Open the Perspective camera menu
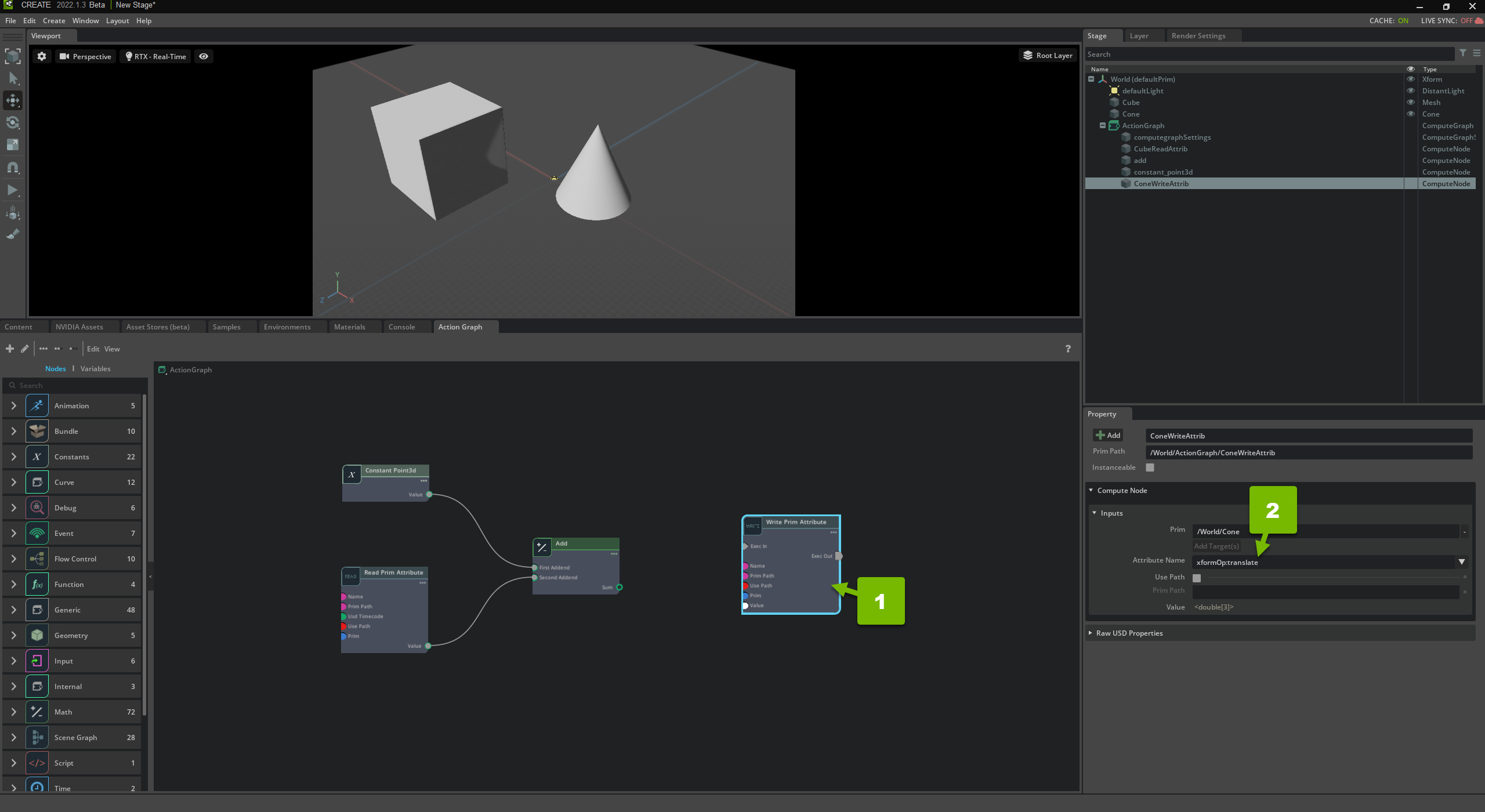The height and width of the screenshot is (812, 1485). click(86, 56)
